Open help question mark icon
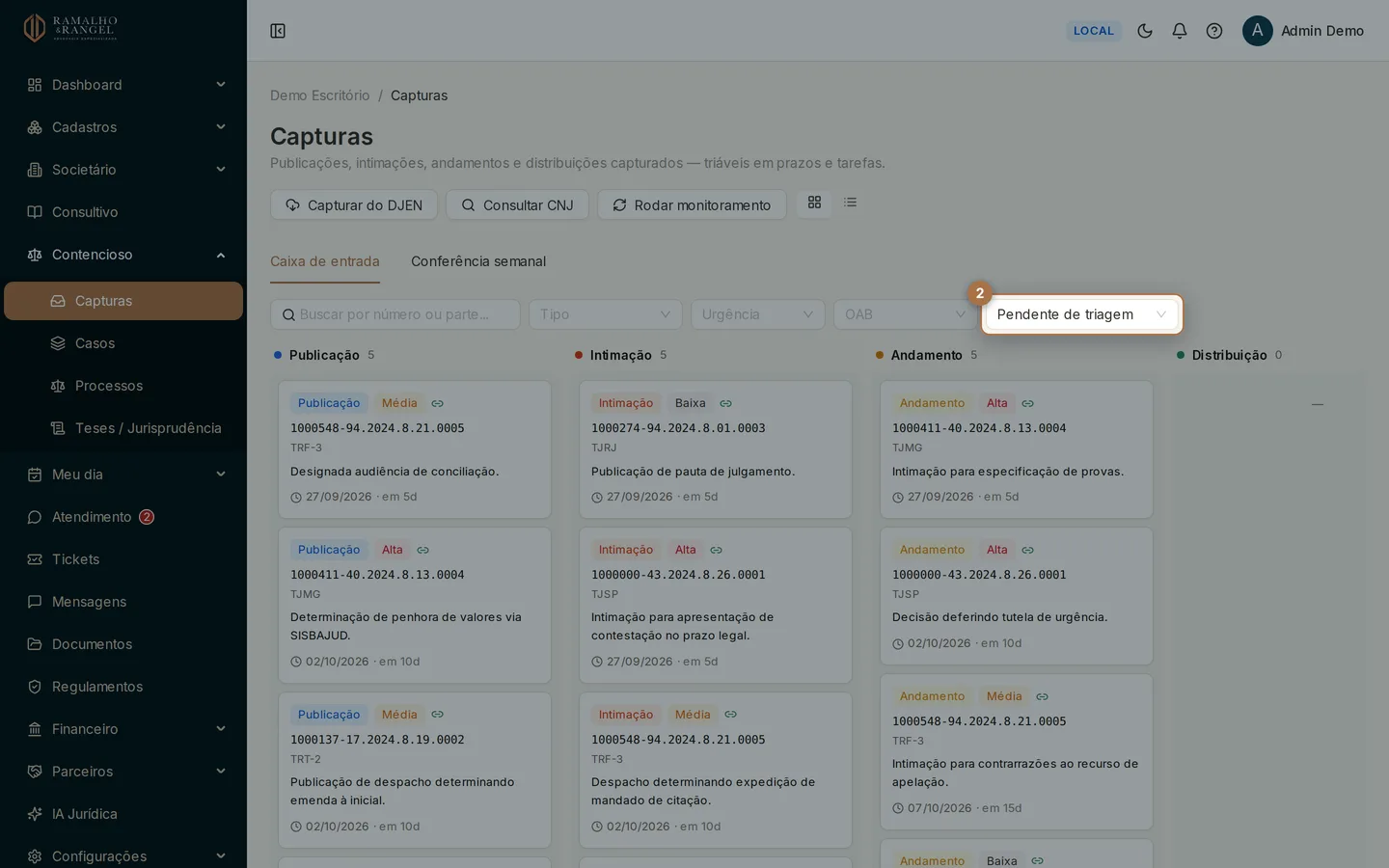 1214,31
